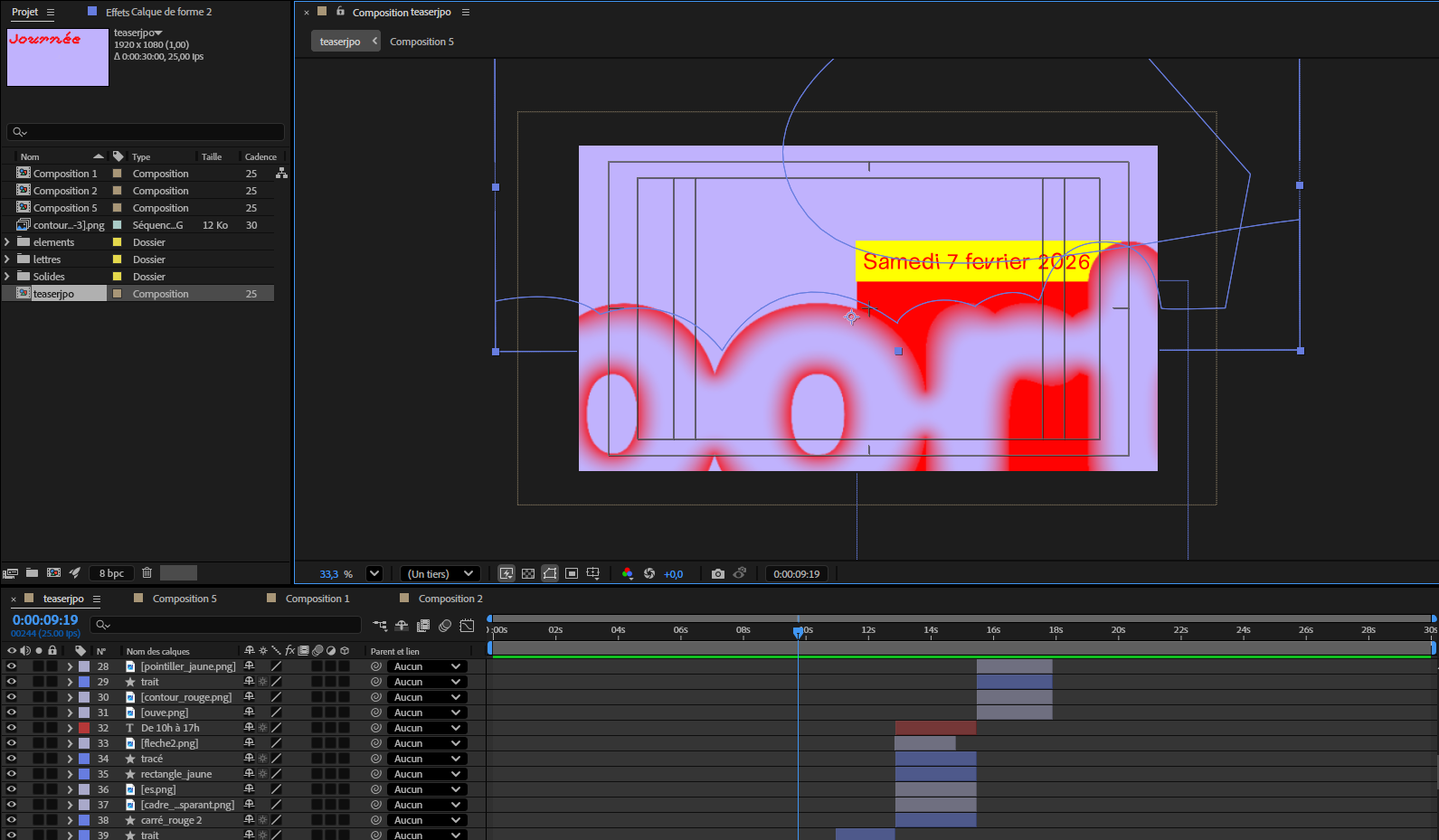
Task: Reset exposure in composition viewer
Action: 649,573
